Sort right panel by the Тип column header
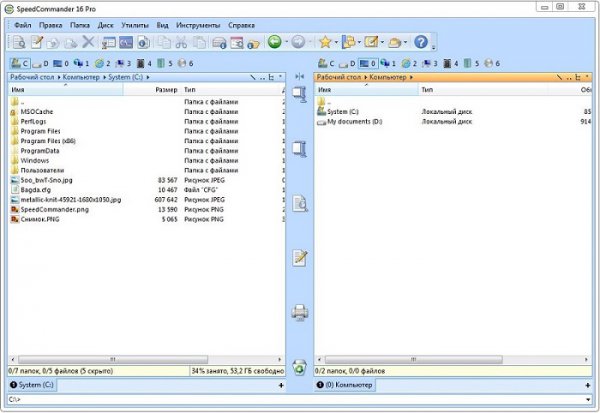Viewport: 600px width, 413px height. pos(483,90)
